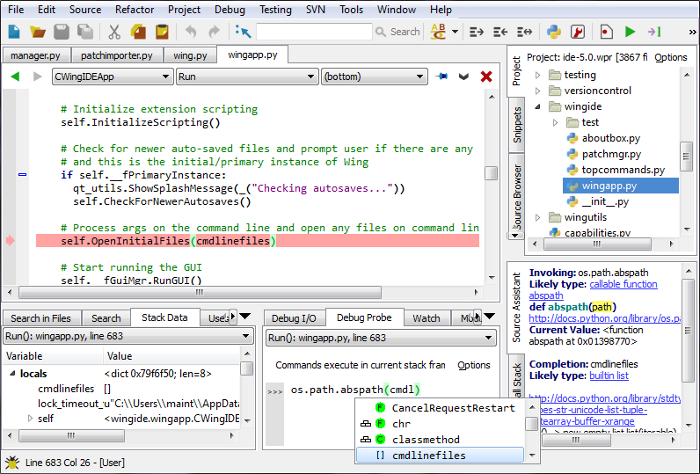This screenshot has width=700, height=474.
Task: Select cmdlinefiles in the autocomplete list
Action: (x=428, y=455)
